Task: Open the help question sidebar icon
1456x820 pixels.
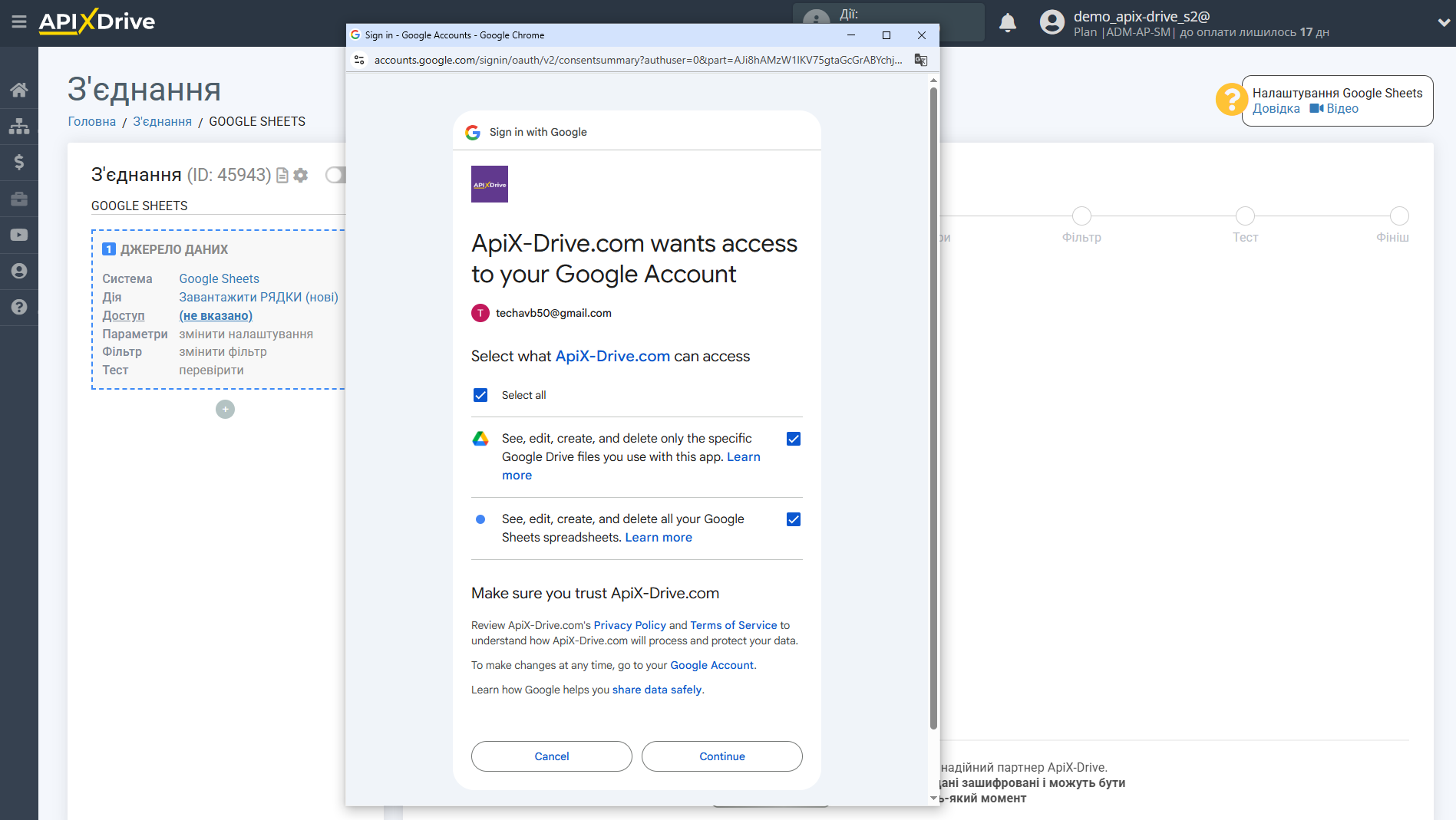Action: (x=19, y=307)
